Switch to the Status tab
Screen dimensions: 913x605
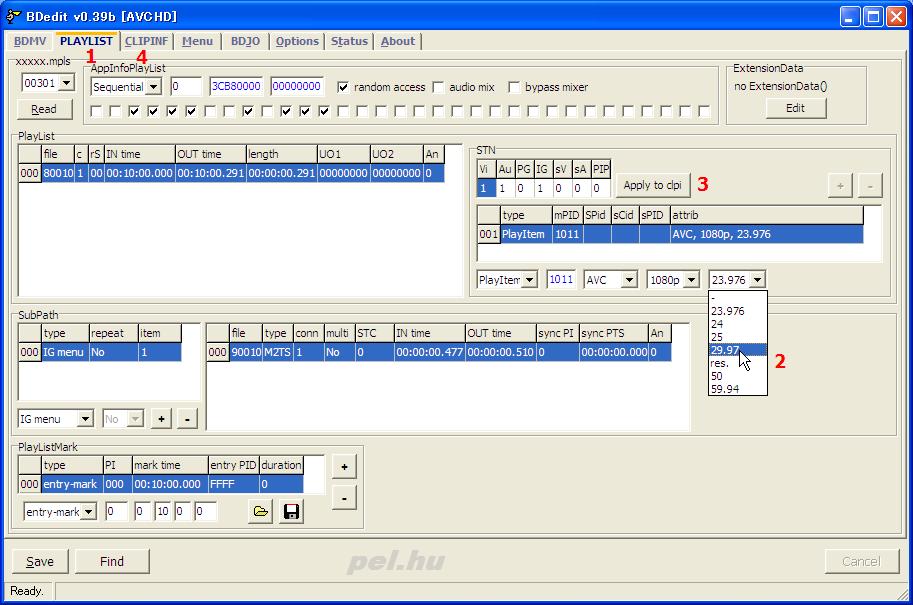(x=349, y=41)
